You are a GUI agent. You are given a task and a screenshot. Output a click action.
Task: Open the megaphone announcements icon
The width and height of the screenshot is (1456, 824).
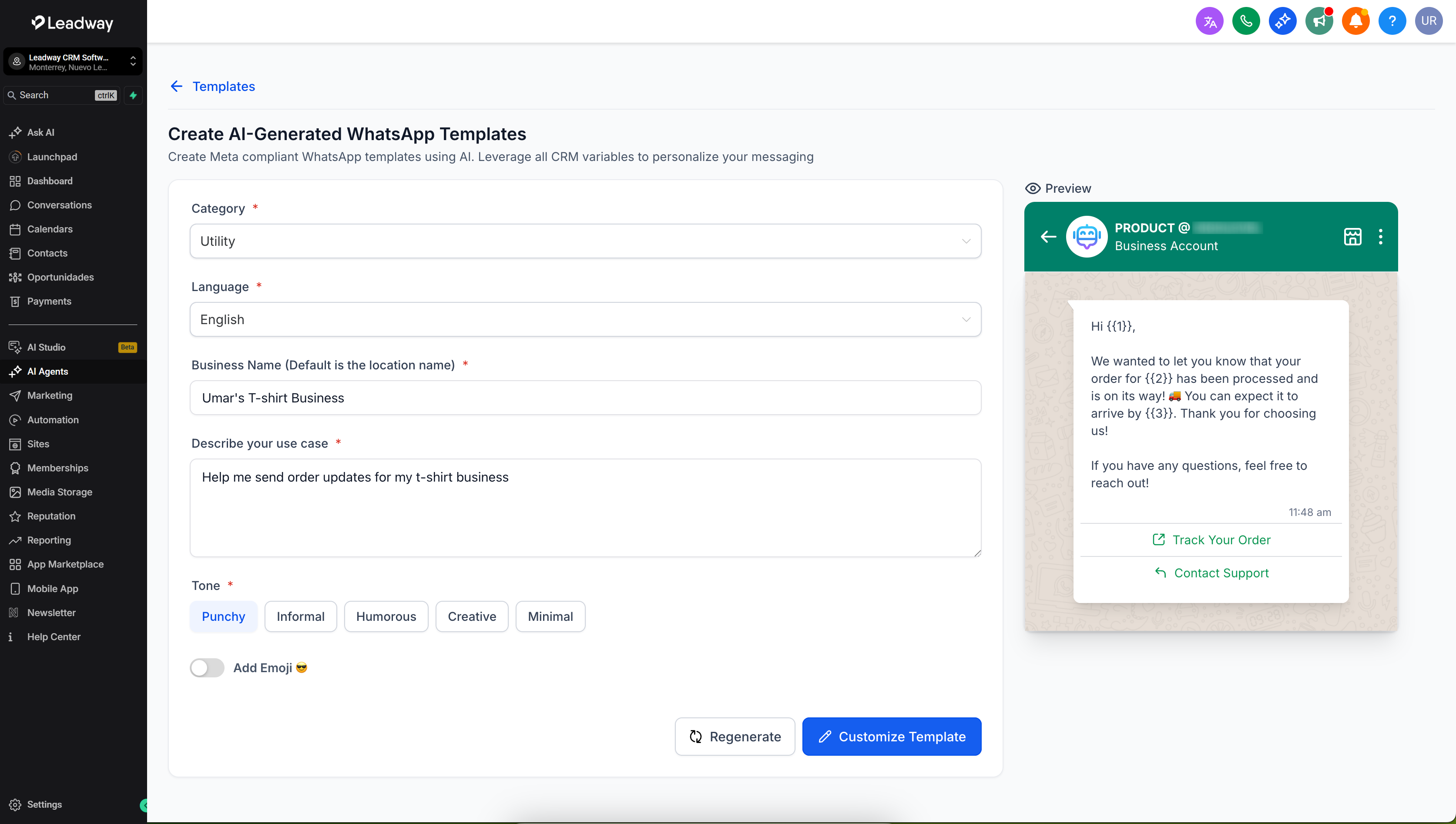(x=1319, y=21)
